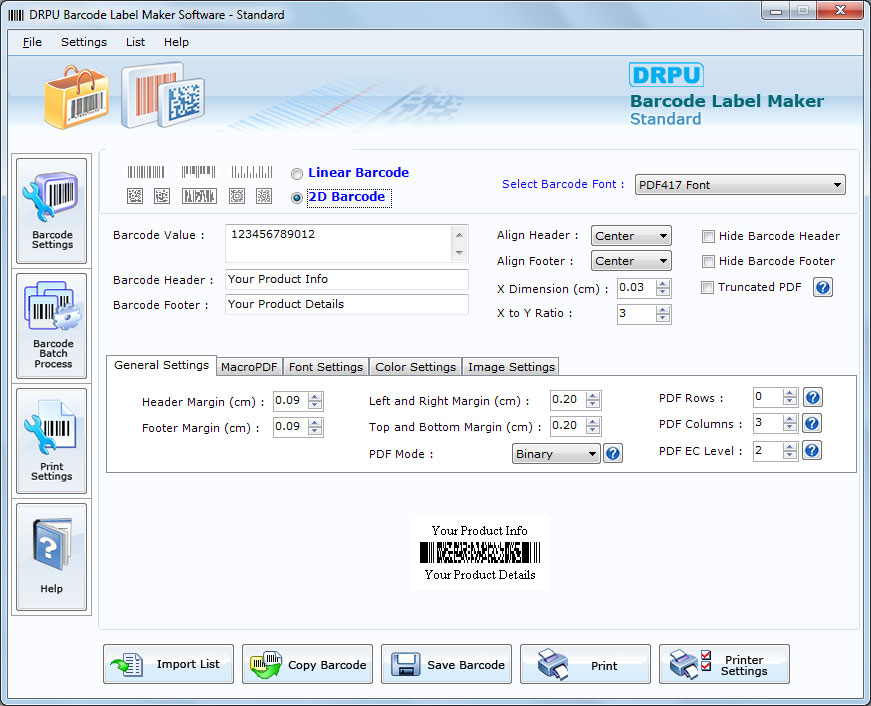Image resolution: width=871 pixels, height=706 pixels.
Task: Click the Barcode Header text field
Action: tap(347, 279)
